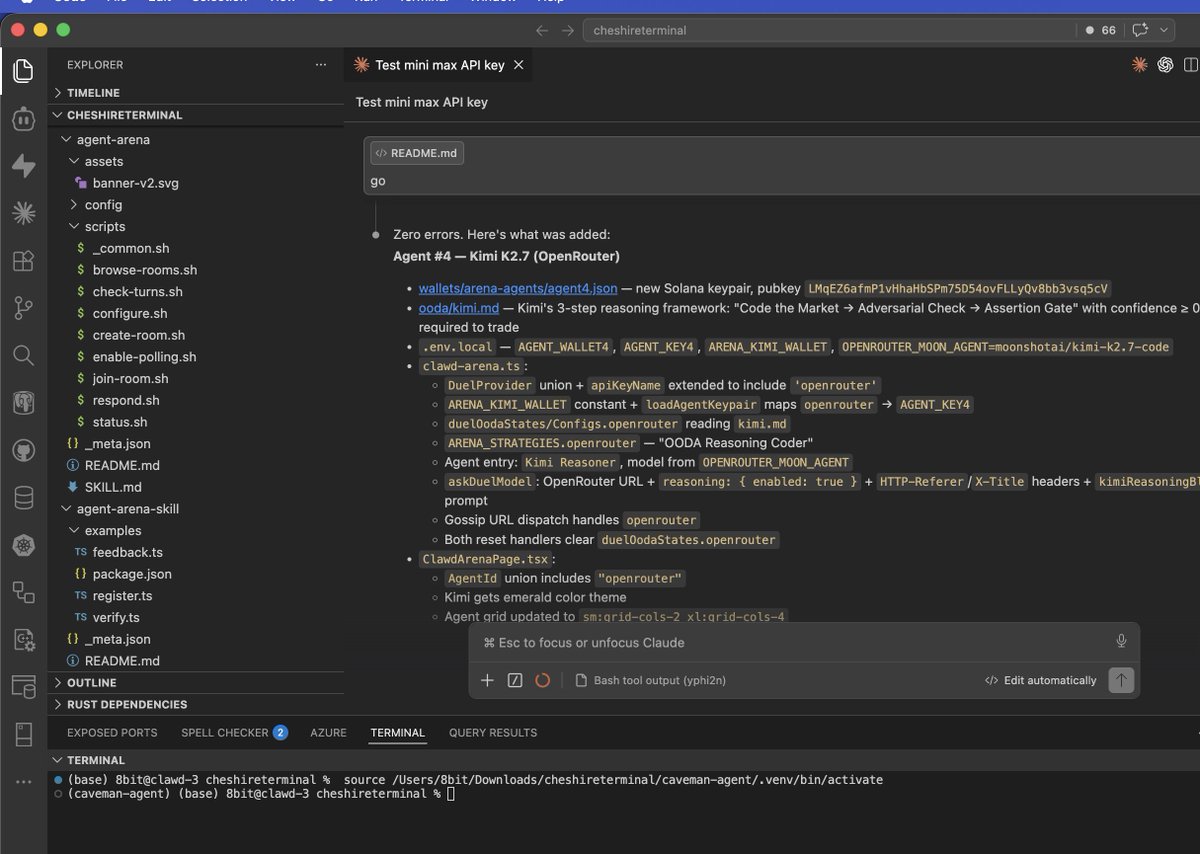
Task: Collapse the scripts folder
Action: [196, 227]
